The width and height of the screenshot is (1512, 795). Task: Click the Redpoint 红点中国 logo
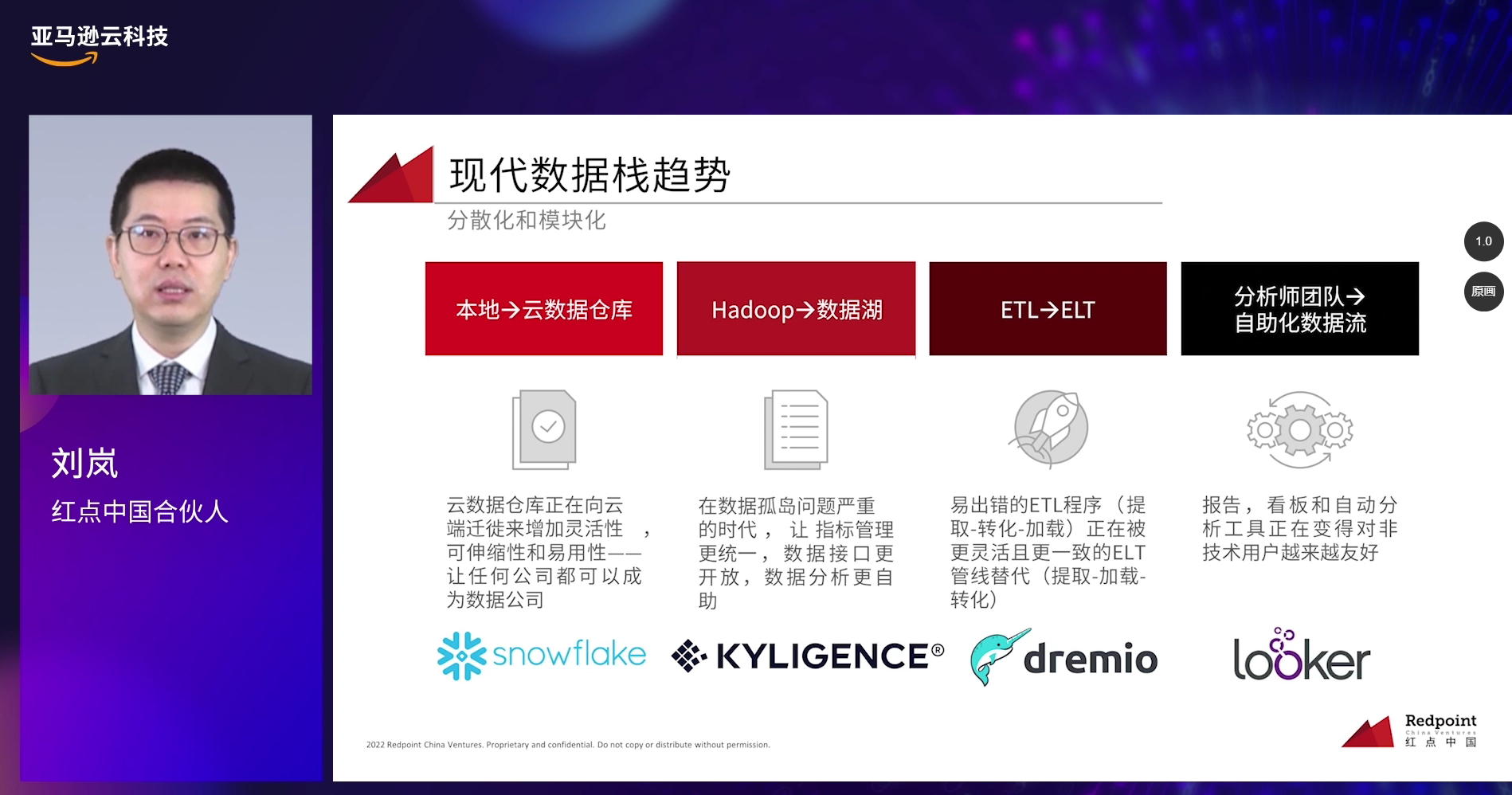point(1409,730)
